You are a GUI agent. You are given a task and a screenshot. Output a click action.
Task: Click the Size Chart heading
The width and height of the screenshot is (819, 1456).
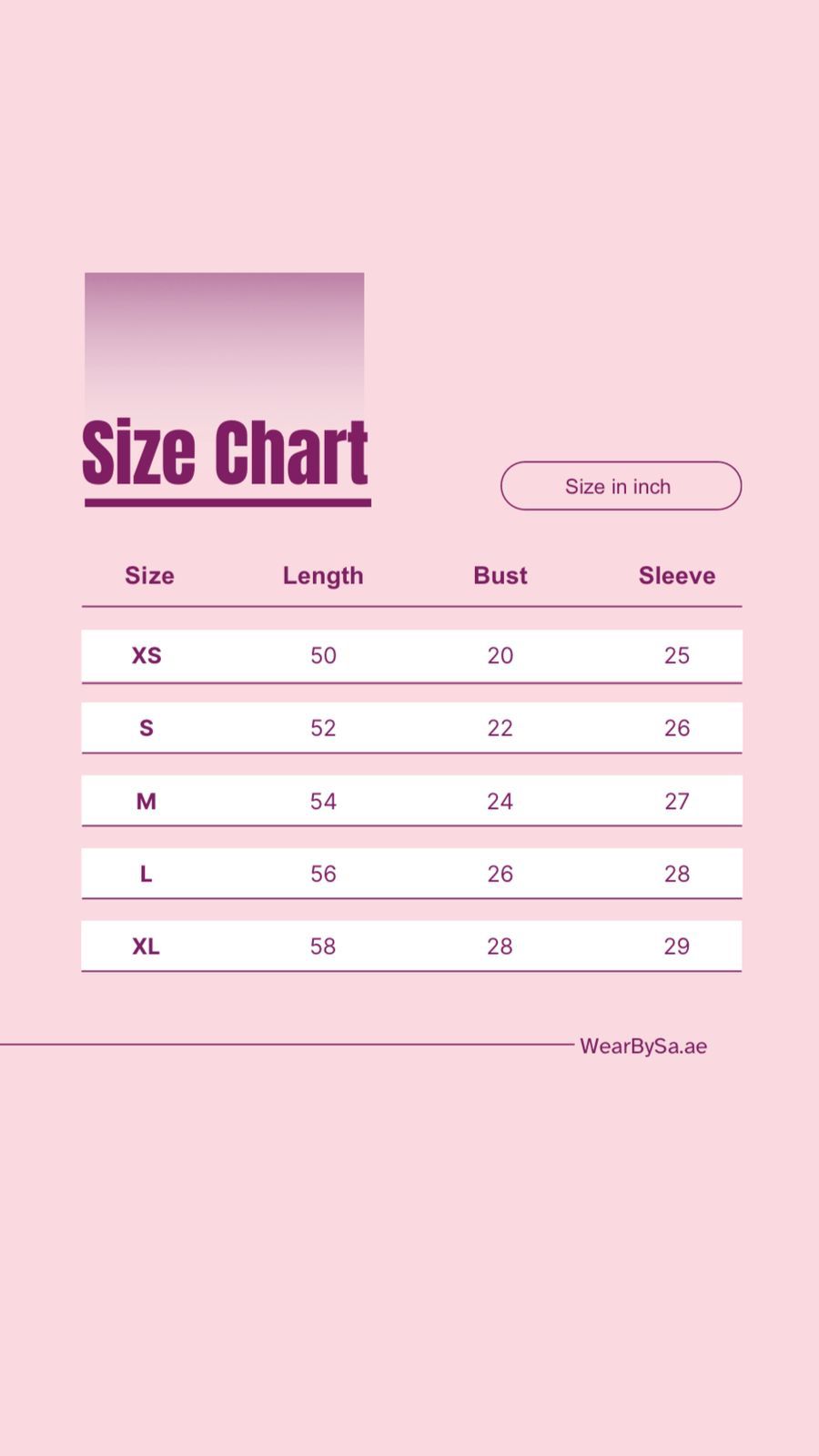(x=225, y=452)
